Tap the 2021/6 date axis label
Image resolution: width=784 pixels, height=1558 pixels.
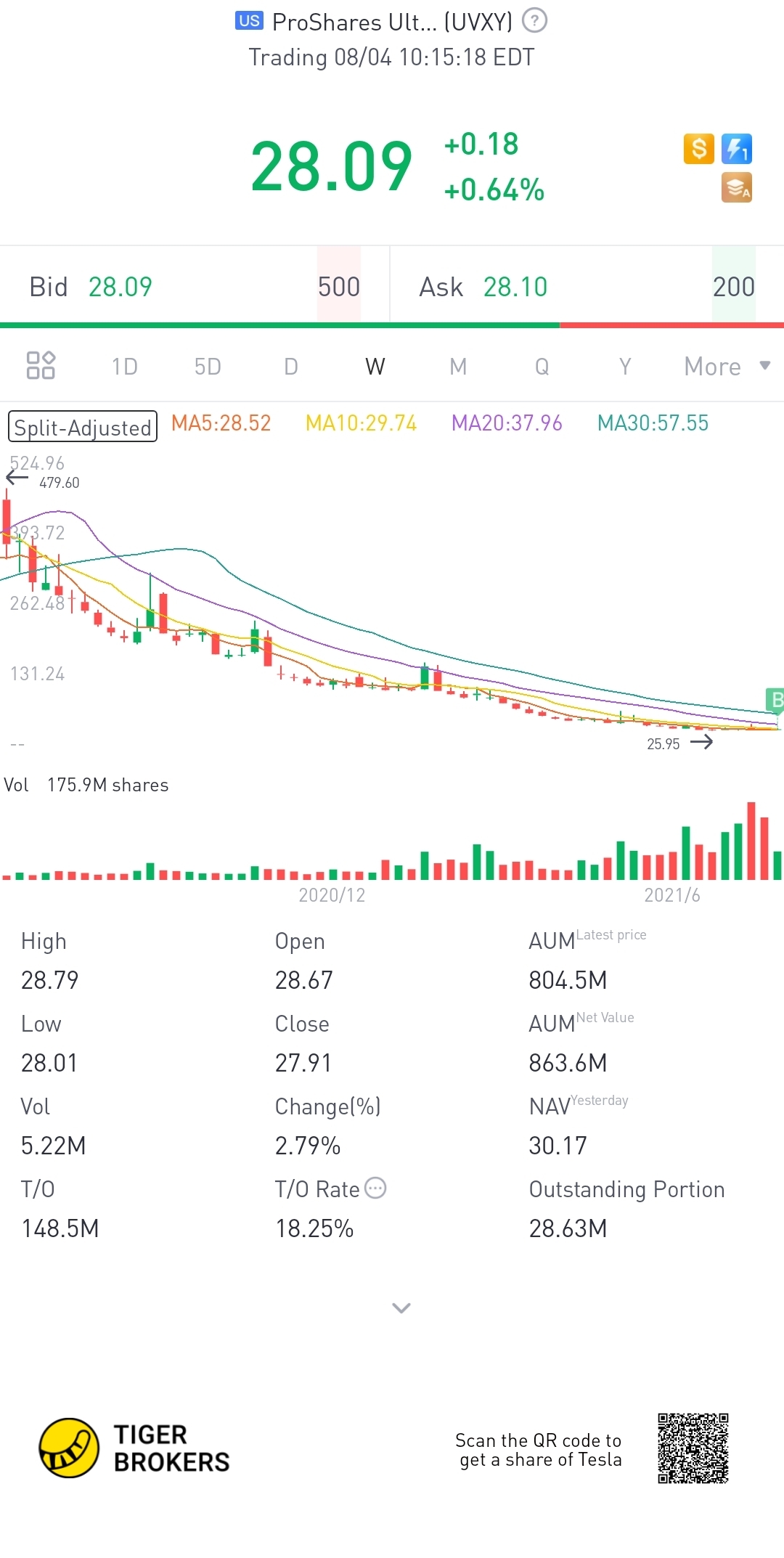click(x=672, y=895)
